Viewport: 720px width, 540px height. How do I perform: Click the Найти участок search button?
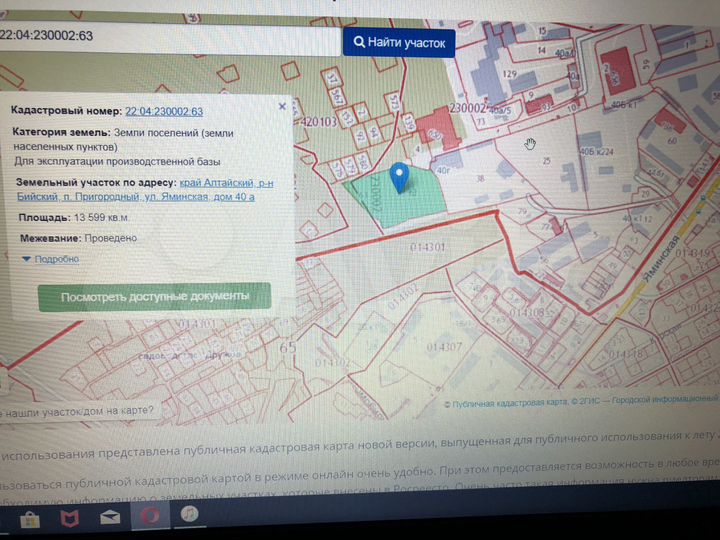tap(399, 43)
